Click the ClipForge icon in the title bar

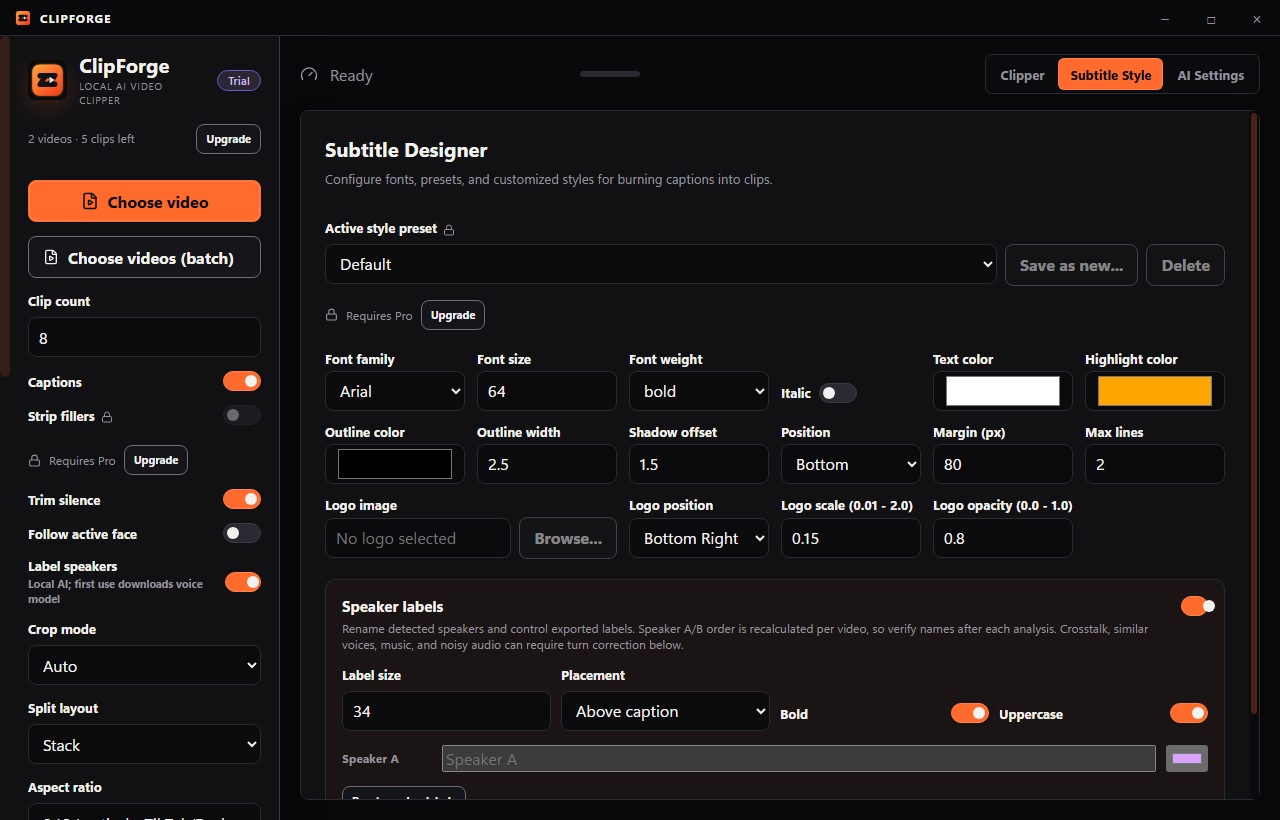click(x=23, y=18)
